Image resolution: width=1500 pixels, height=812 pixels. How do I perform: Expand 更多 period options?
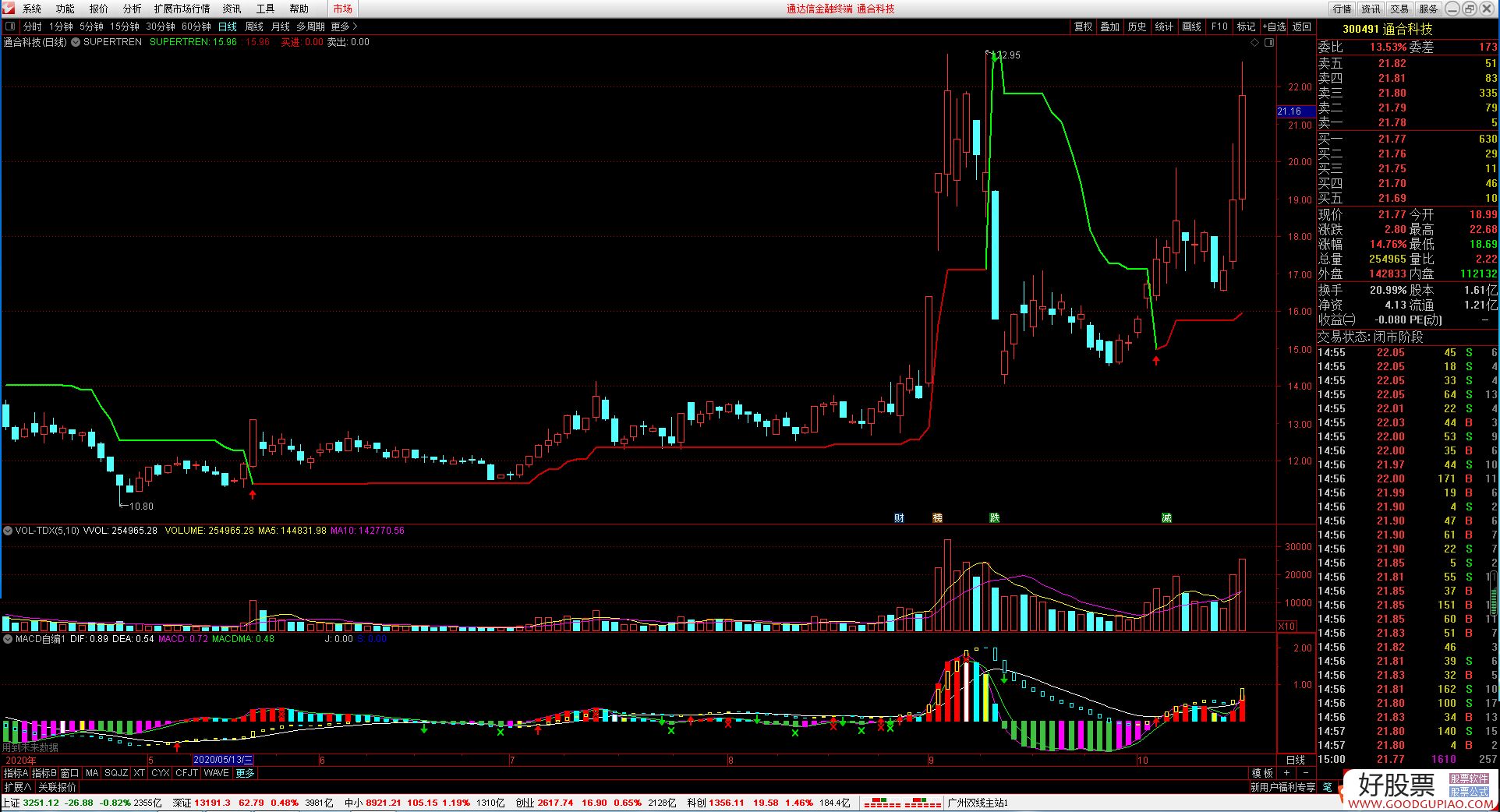coord(344,26)
